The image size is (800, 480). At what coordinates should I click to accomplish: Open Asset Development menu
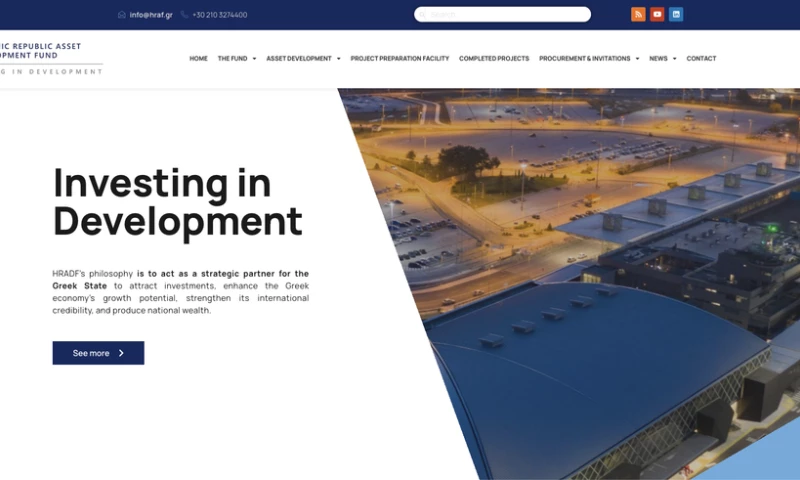tap(299, 59)
